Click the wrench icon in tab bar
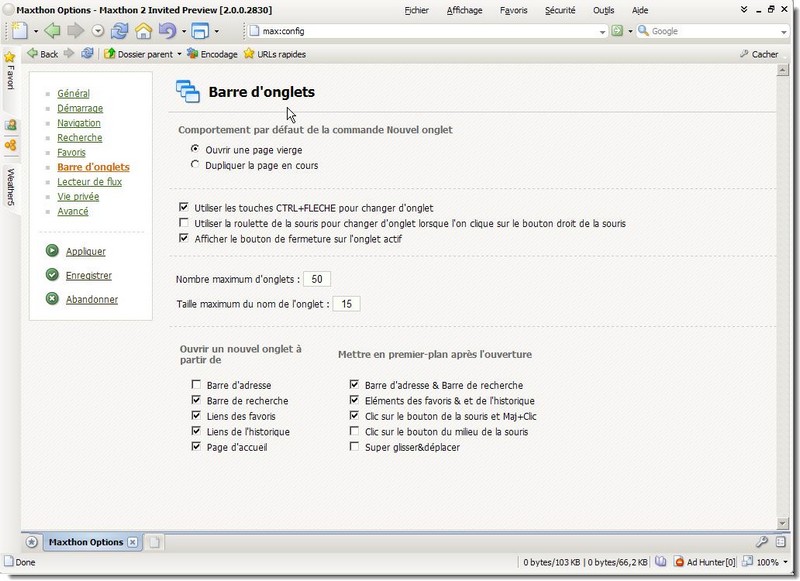 pos(762,542)
